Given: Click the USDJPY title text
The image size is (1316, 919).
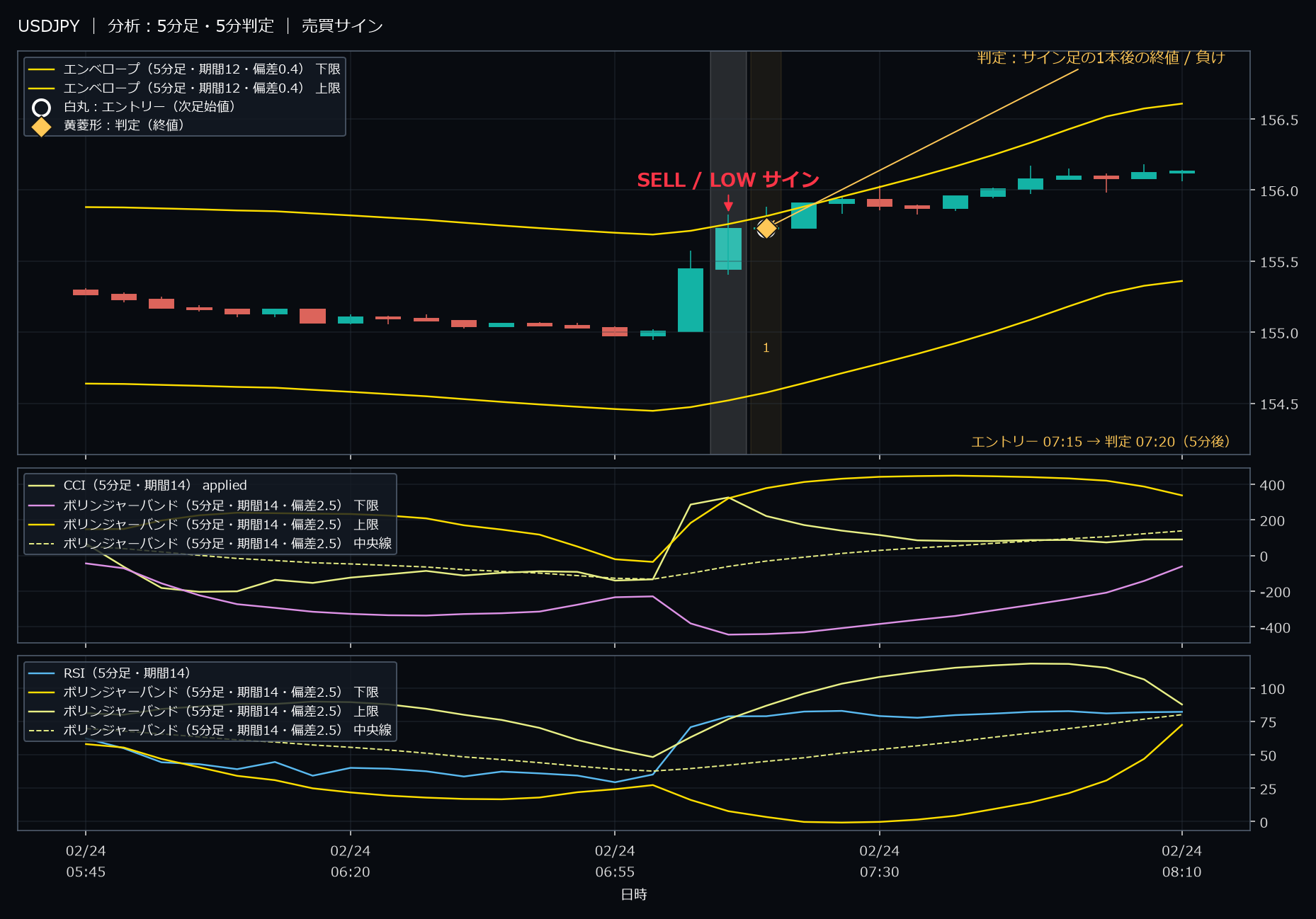Looking at the screenshot, I should click(x=49, y=26).
